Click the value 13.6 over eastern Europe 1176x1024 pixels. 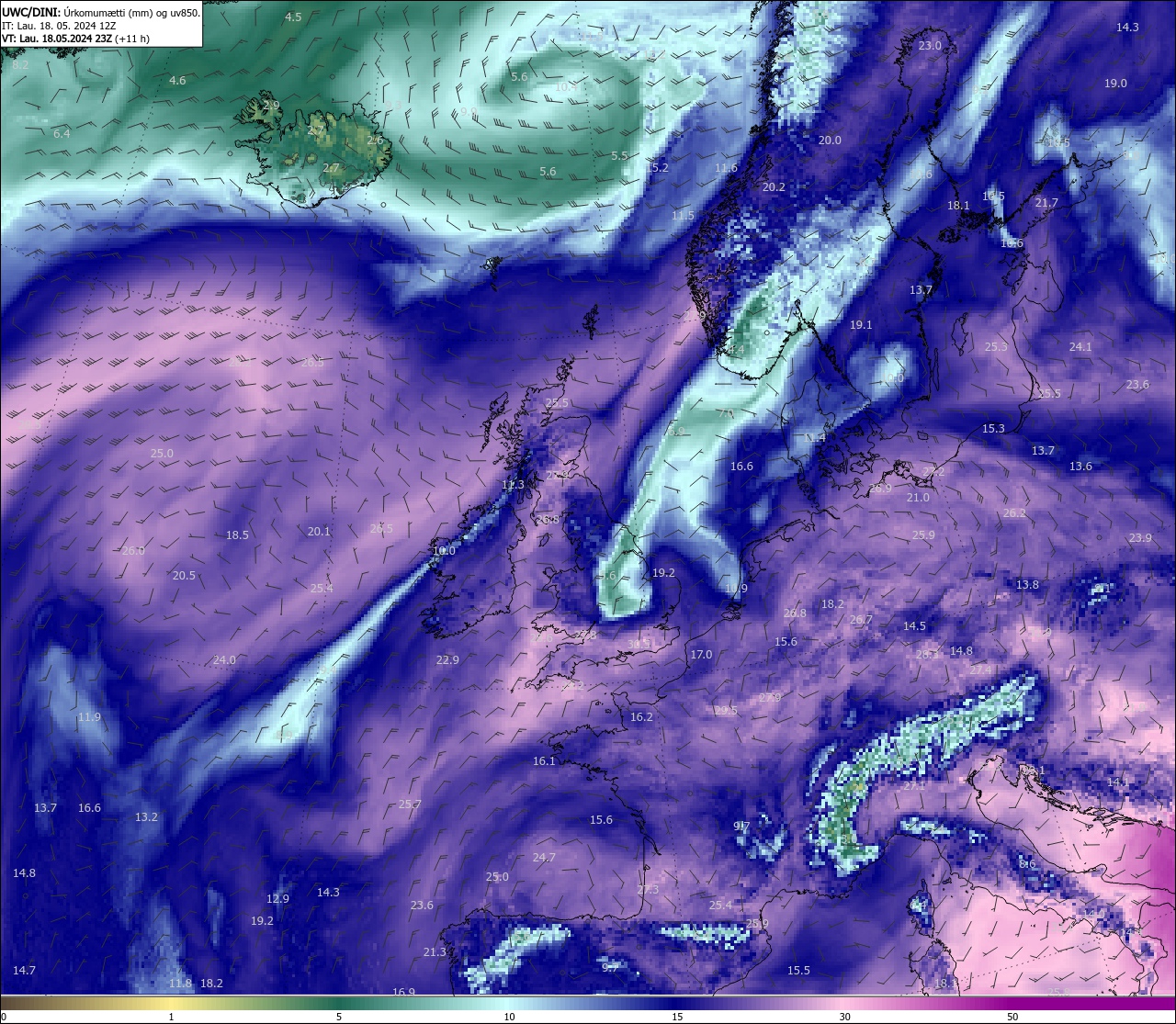pos(1080,467)
